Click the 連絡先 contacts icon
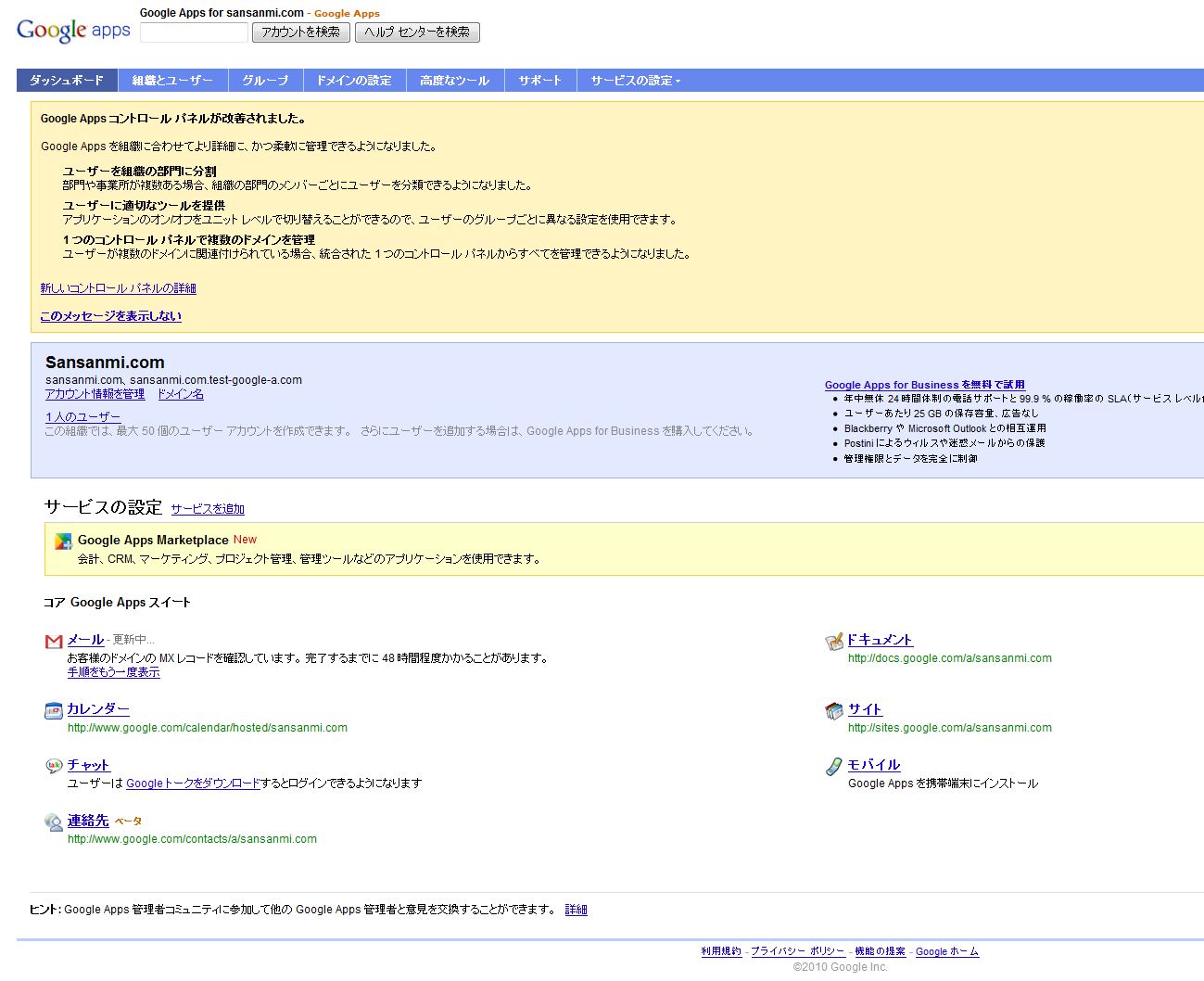Screen dimensions: 1204x981 (54, 822)
